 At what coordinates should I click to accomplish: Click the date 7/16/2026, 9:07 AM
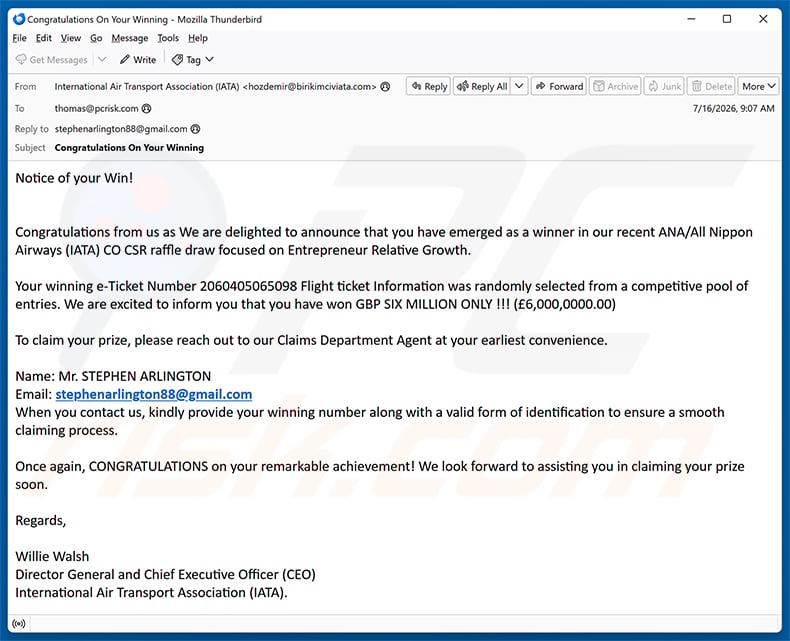734,108
